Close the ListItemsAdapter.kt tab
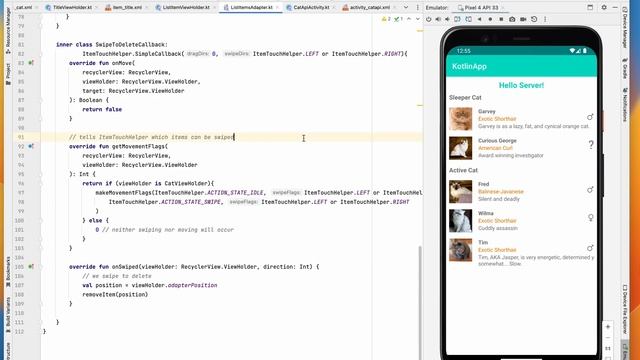This screenshot has height=360, width=640. (x=277, y=7)
